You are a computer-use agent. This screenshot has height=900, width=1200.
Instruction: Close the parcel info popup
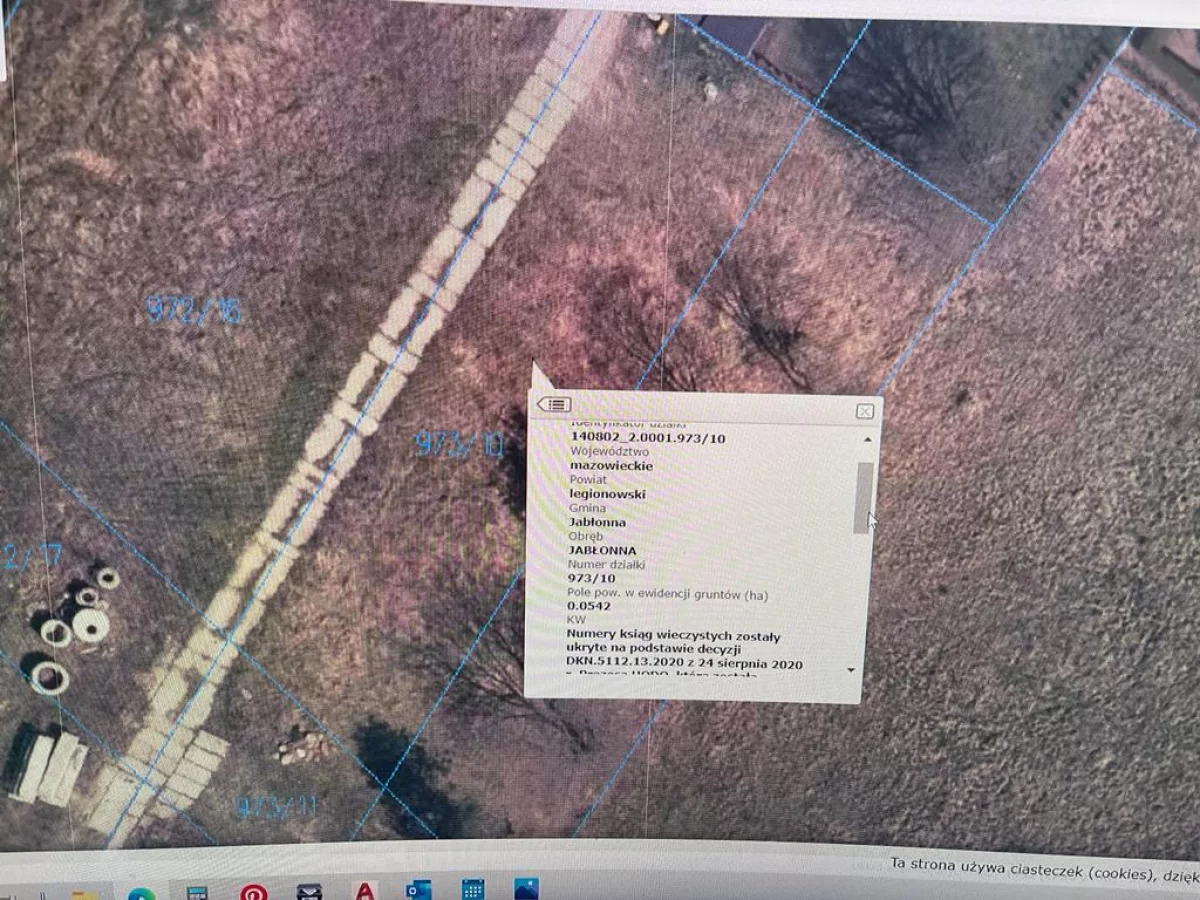coord(865,411)
